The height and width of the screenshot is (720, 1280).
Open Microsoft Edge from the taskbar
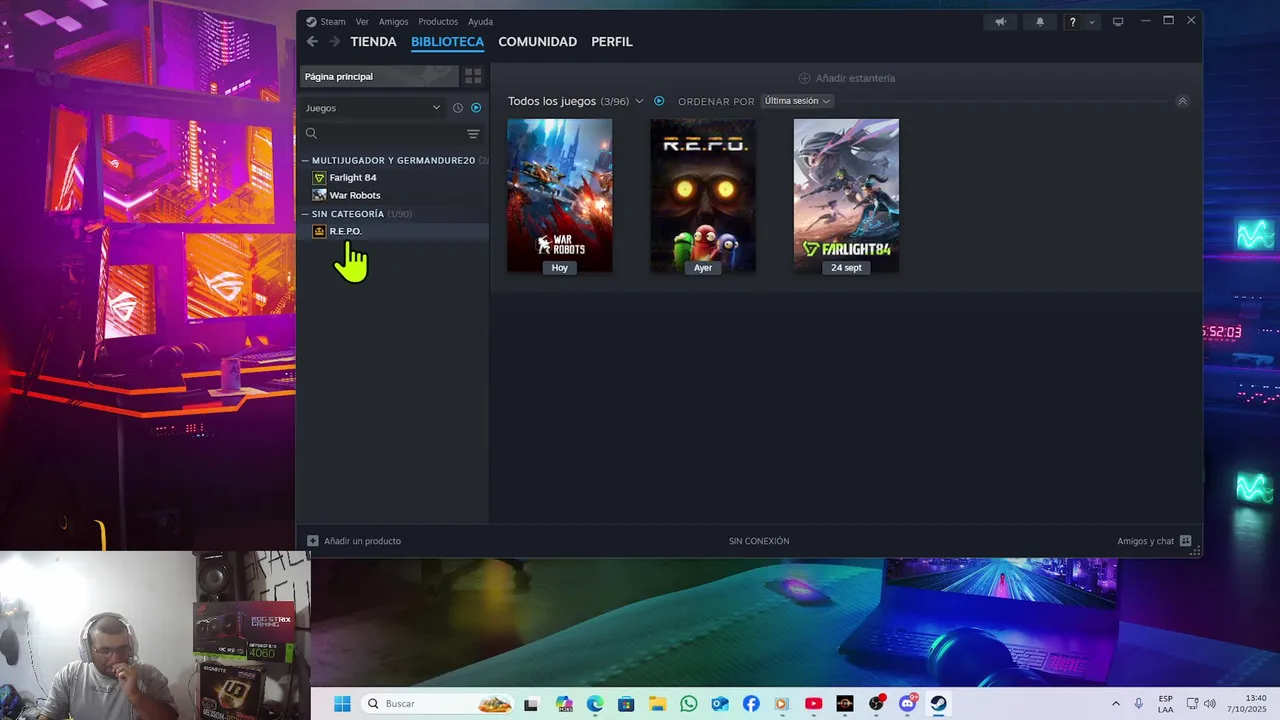pyautogui.click(x=595, y=704)
